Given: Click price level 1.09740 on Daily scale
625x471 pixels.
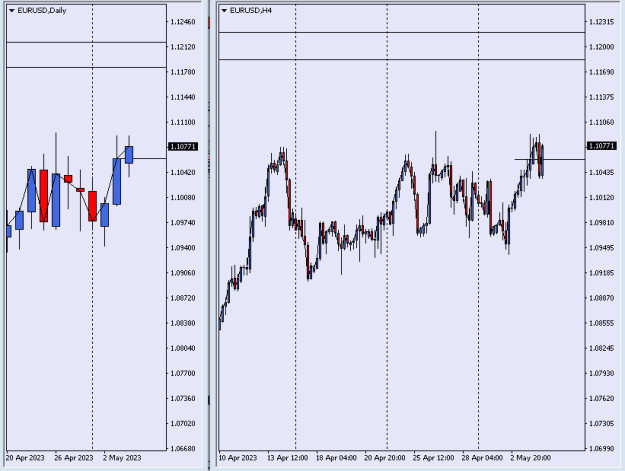Looking at the screenshot, I should pyautogui.click(x=183, y=223).
